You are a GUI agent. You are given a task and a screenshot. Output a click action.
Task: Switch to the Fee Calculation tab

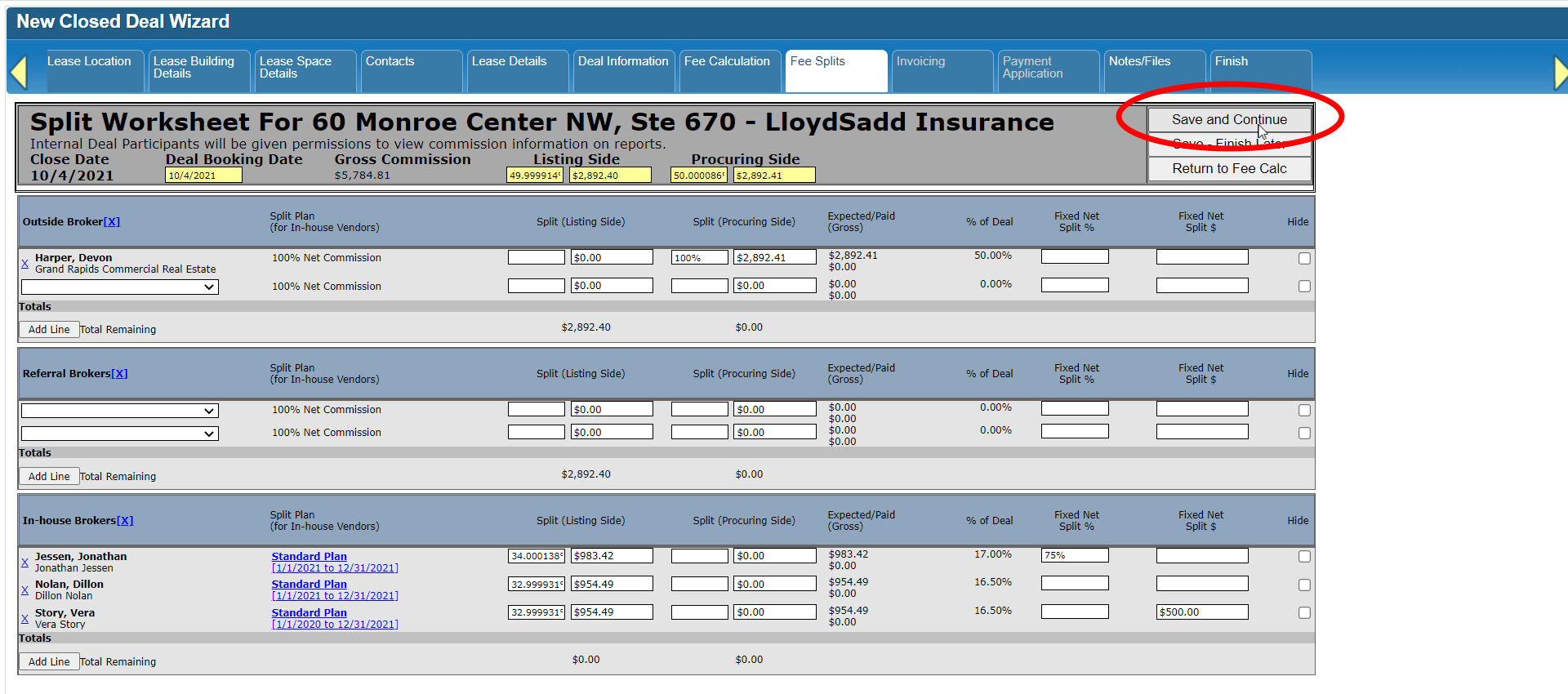727,62
